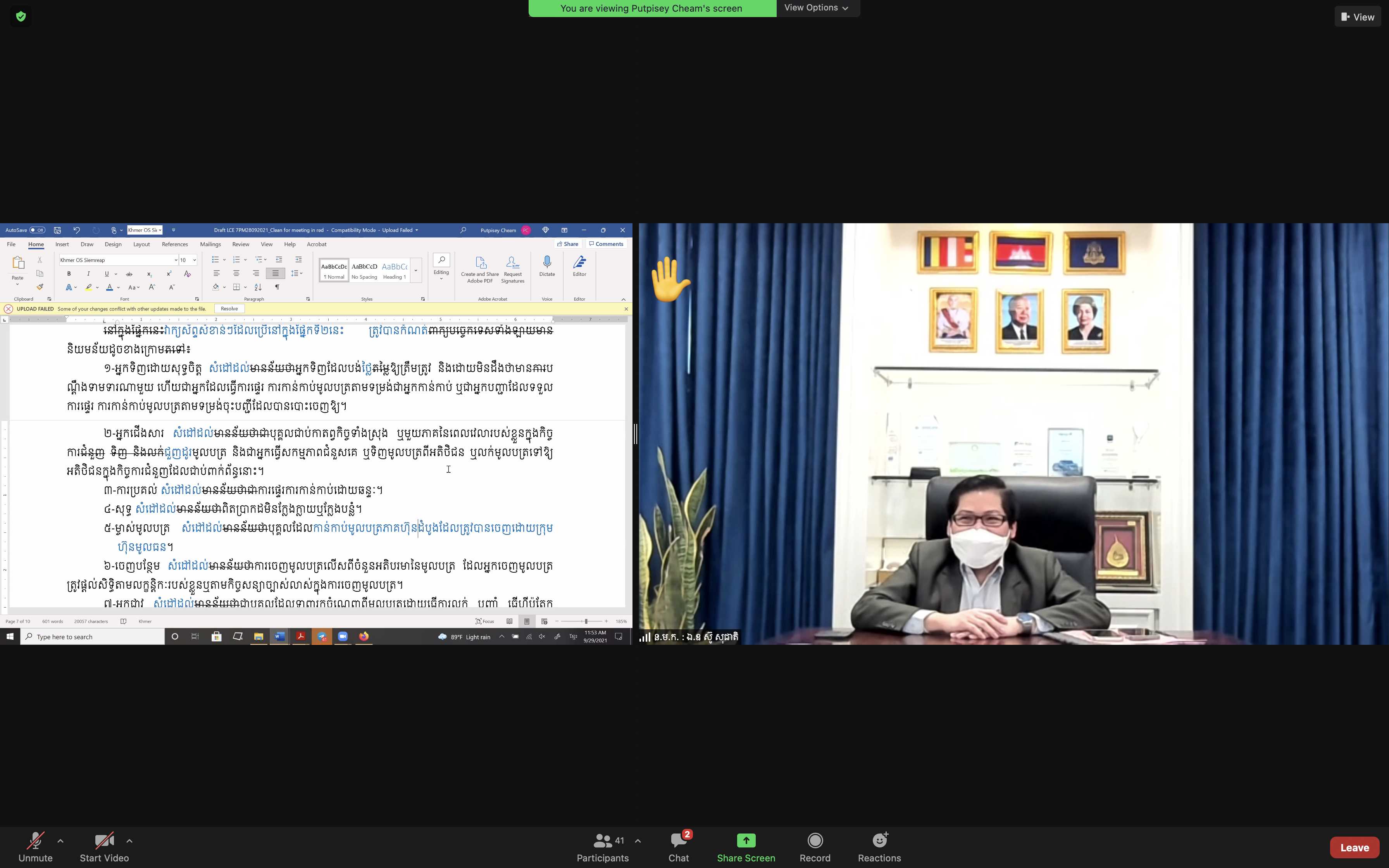Undo the last action in Word
The height and width of the screenshot is (868, 1389).
click(76, 230)
